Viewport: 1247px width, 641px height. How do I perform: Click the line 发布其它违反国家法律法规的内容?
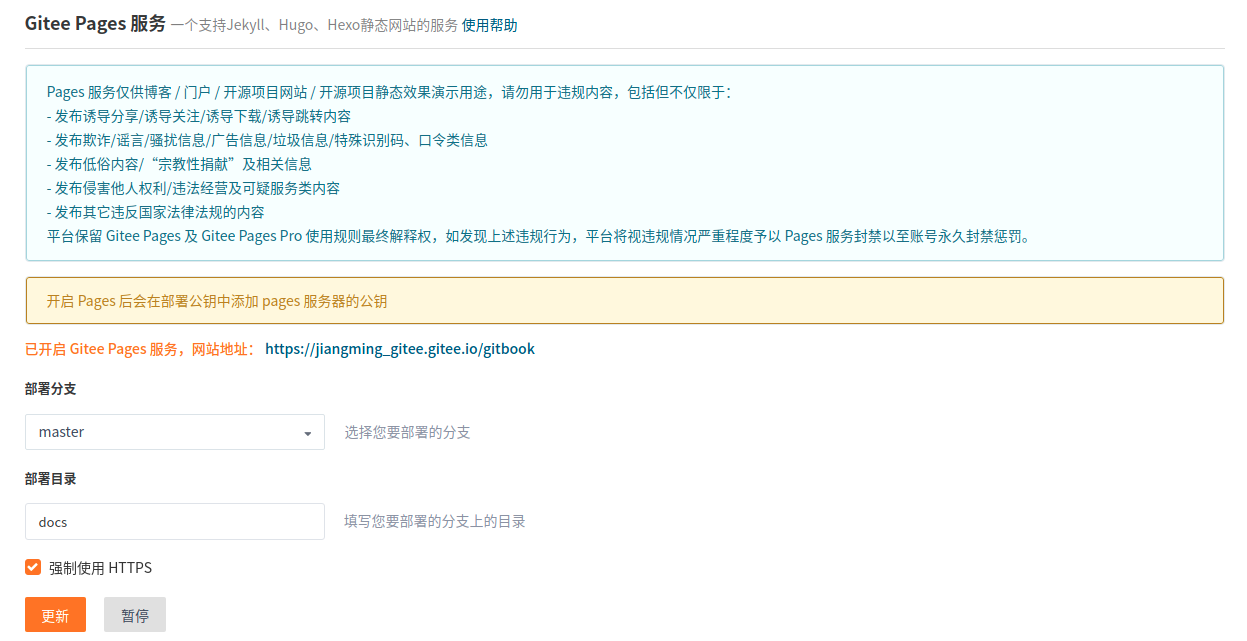coord(155,212)
